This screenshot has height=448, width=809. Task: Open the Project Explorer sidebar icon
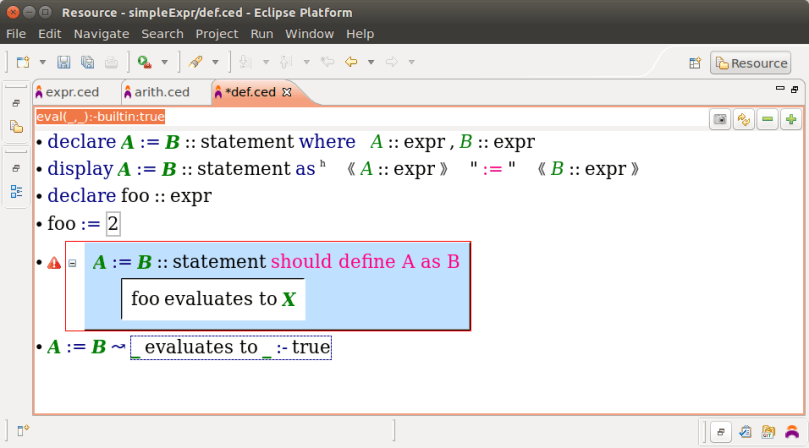[16, 127]
